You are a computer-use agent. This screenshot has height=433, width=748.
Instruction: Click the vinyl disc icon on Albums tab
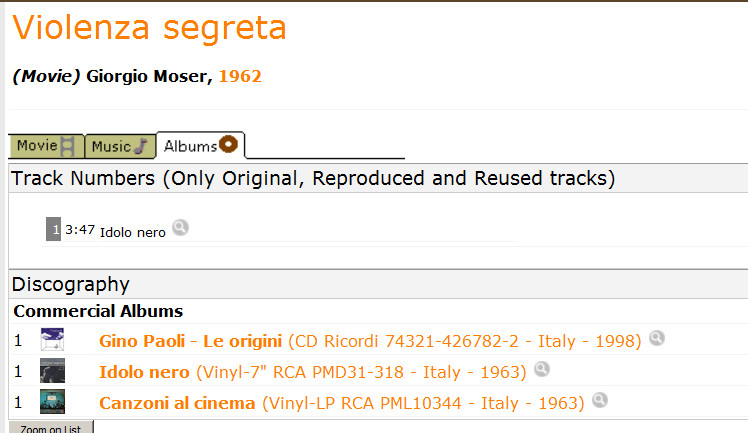pos(228,144)
